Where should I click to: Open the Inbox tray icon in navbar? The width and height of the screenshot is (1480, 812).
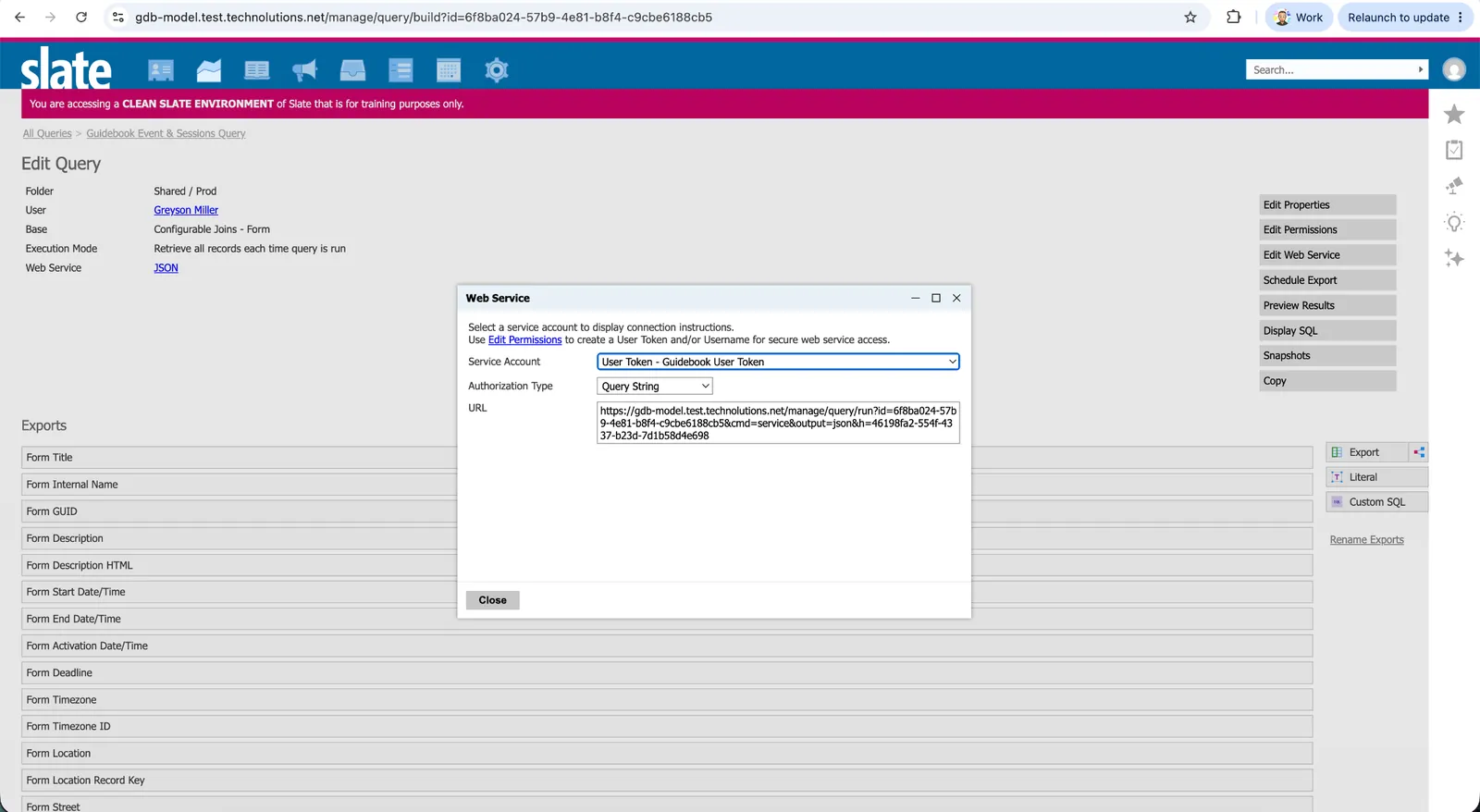352,70
